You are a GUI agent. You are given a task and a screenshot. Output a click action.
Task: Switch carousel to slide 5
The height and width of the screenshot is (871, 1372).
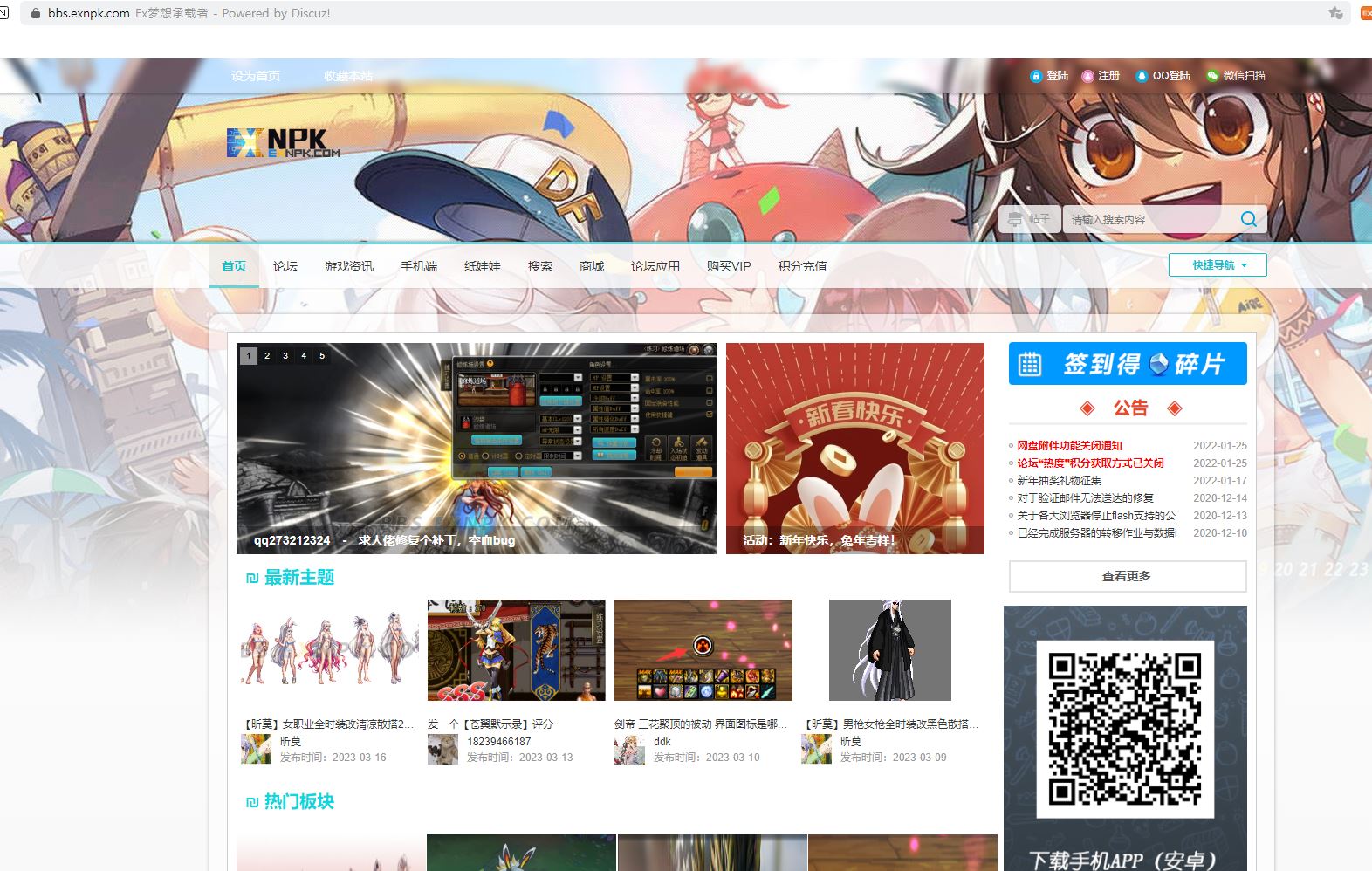coord(322,356)
